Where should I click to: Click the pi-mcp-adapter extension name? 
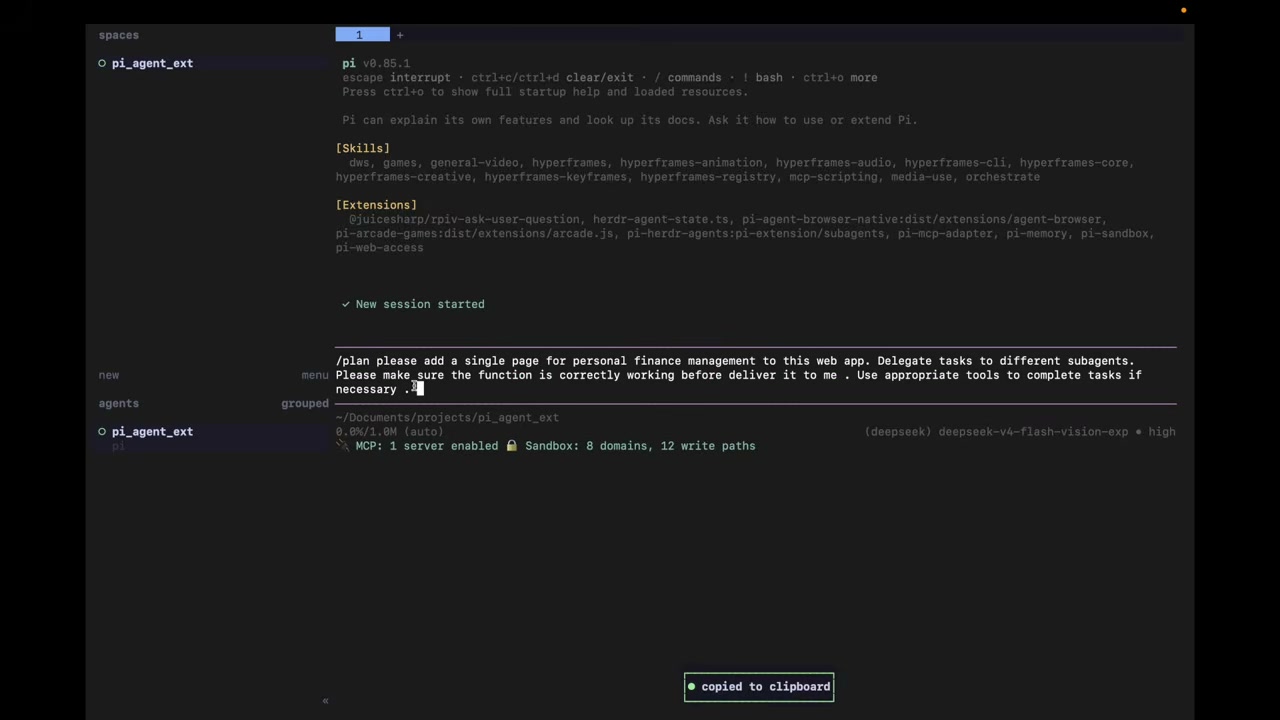[x=945, y=234]
